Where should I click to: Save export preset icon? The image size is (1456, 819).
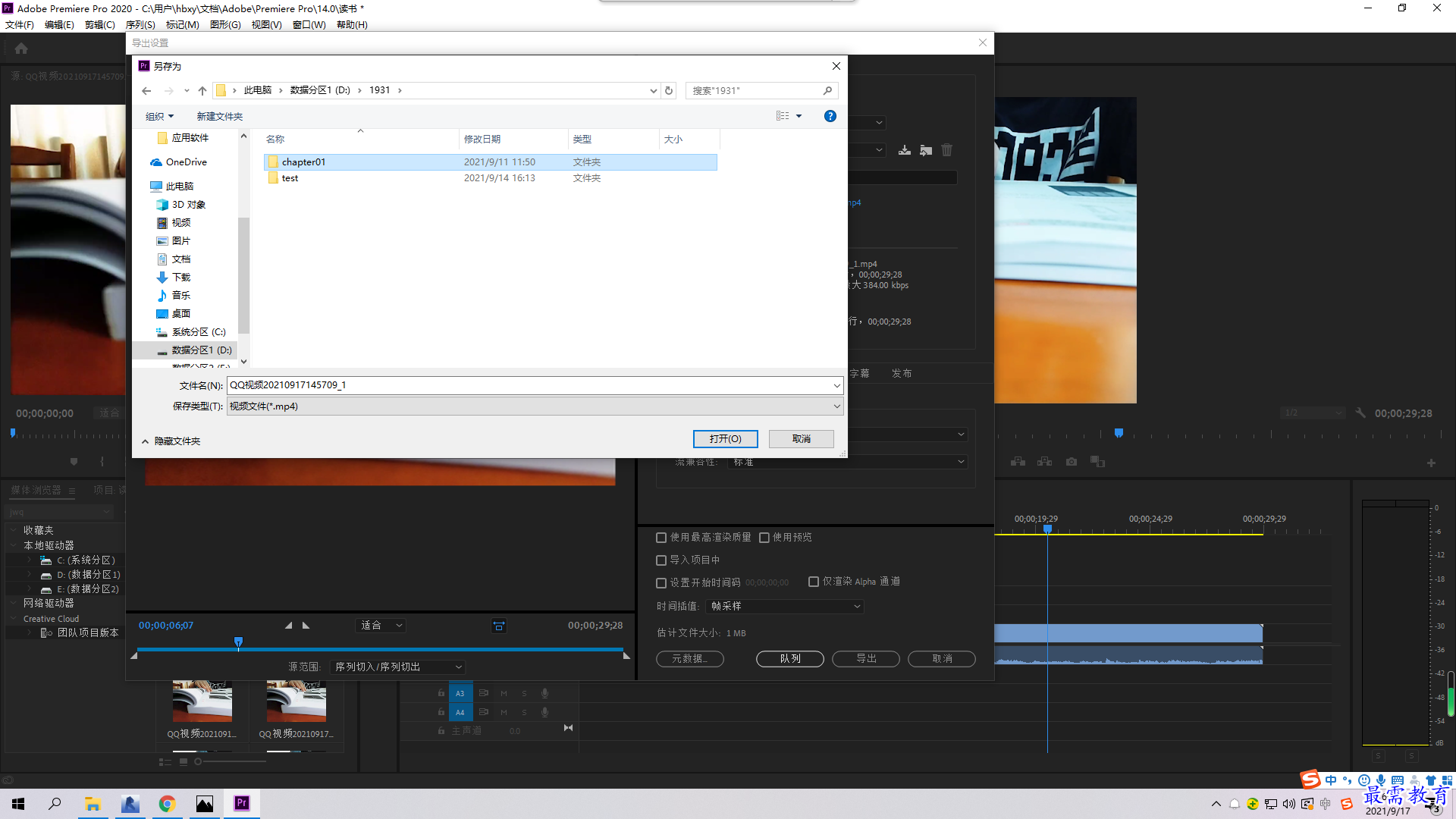(x=905, y=150)
